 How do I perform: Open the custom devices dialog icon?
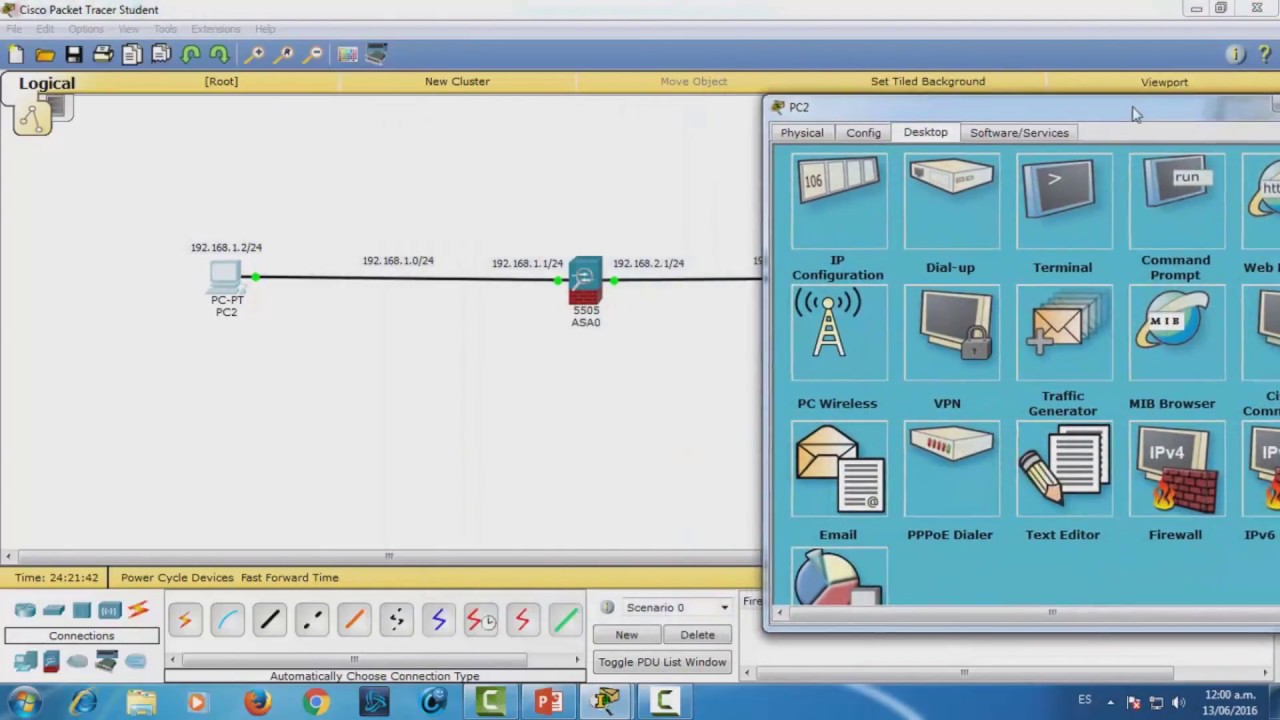377,55
